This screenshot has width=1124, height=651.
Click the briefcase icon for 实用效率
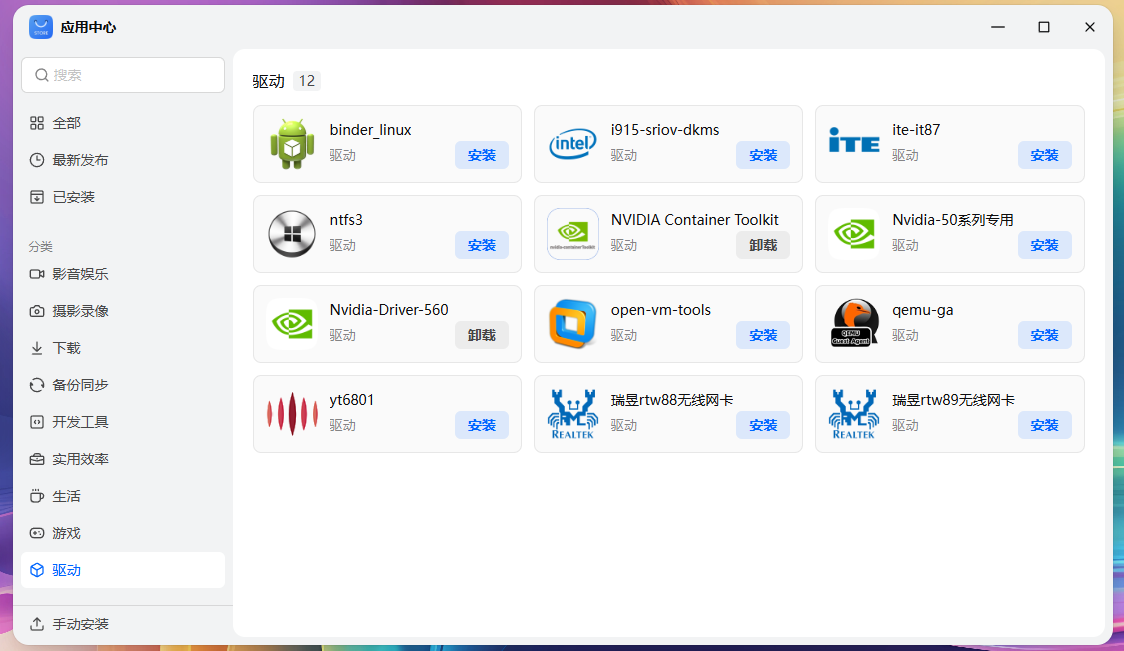pos(37,460)
